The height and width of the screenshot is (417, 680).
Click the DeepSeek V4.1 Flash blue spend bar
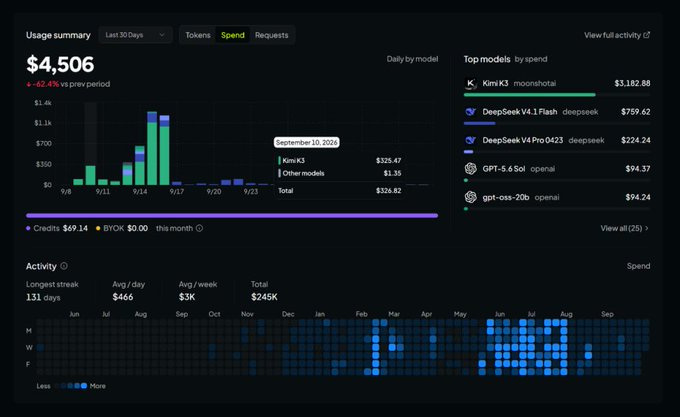point(479,123)
